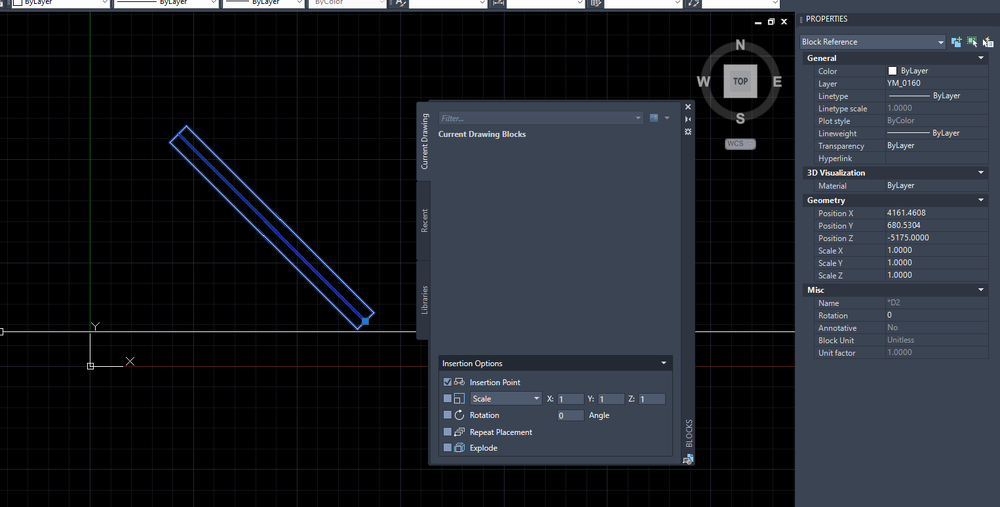This screenshot has height=507, width=1000.
Task: Click the WCS coordinate system button
Action: (x=740, y=143)
